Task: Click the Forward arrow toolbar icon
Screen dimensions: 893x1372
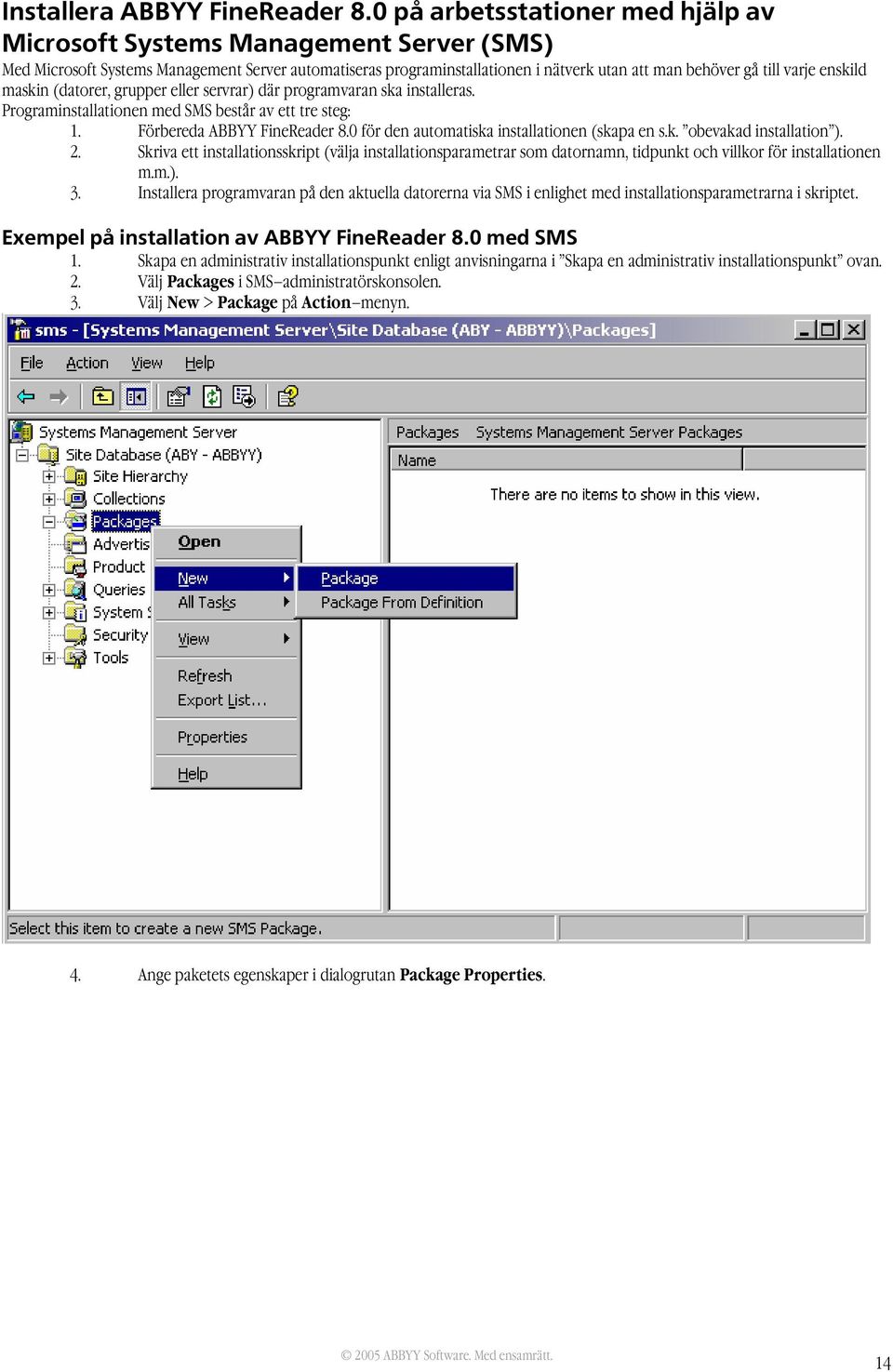Action: pyautogui.click(x=59, y=397)
